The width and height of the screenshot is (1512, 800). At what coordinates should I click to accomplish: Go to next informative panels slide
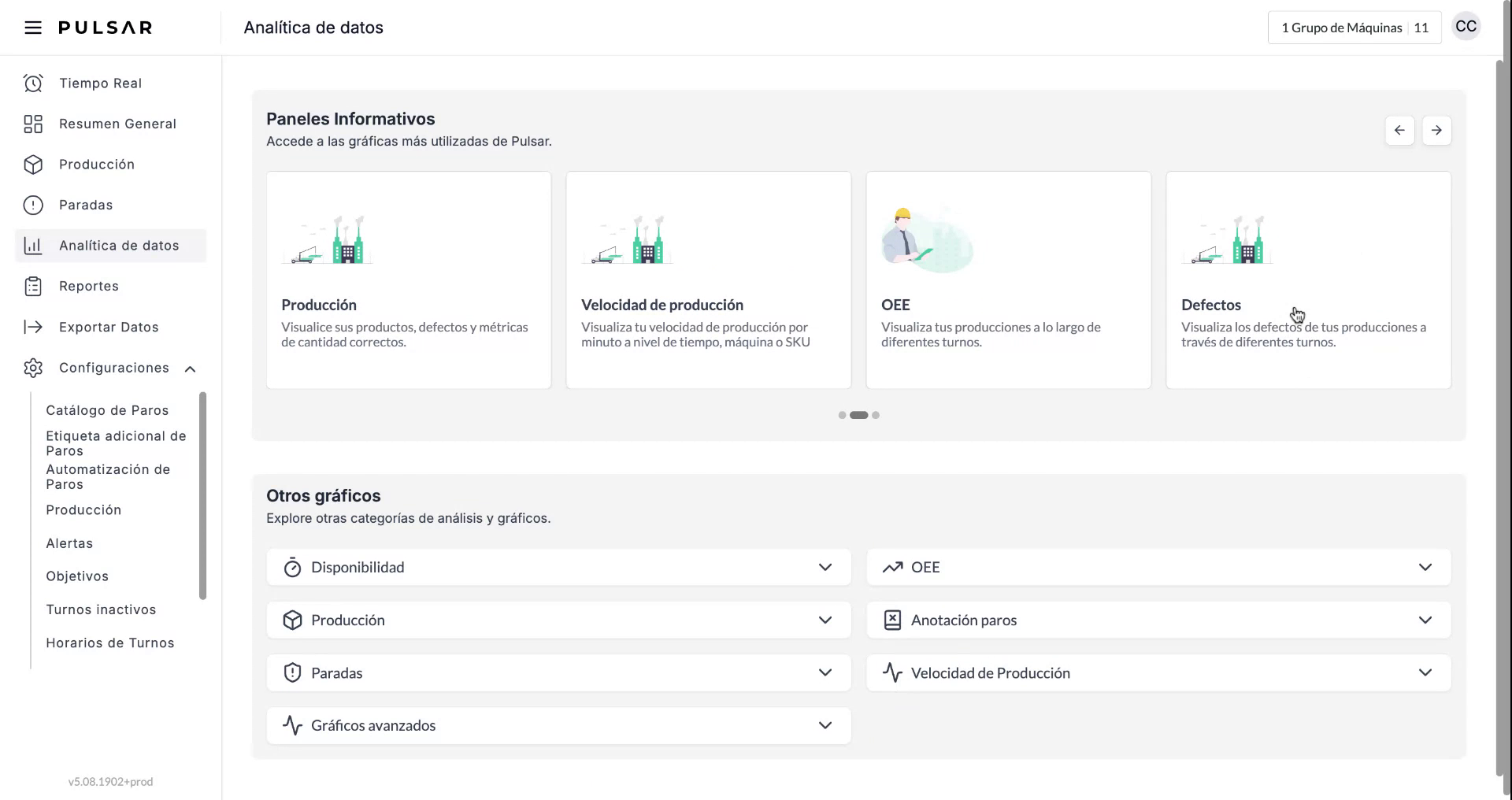[x=1436, y=131]
